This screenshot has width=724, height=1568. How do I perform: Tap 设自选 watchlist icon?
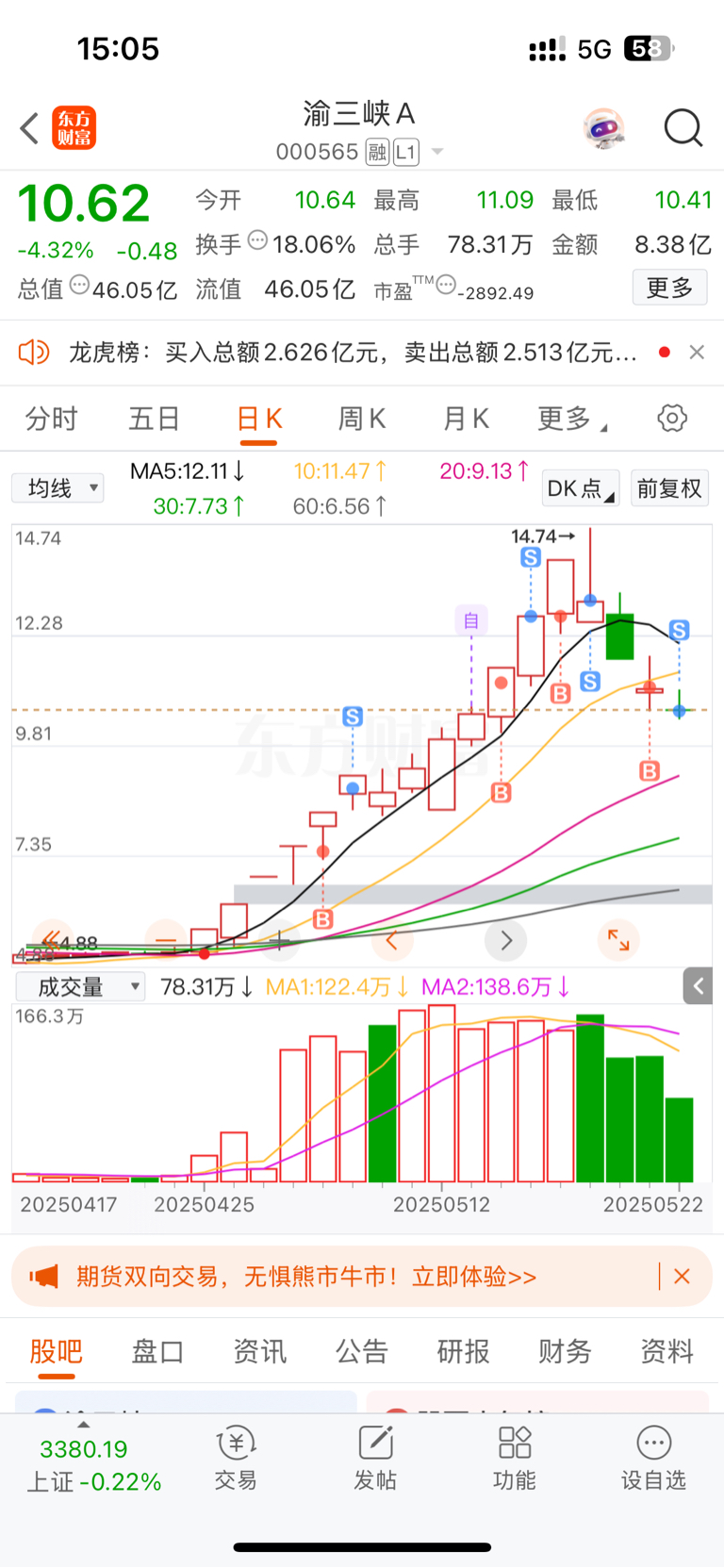[653, 1458]
